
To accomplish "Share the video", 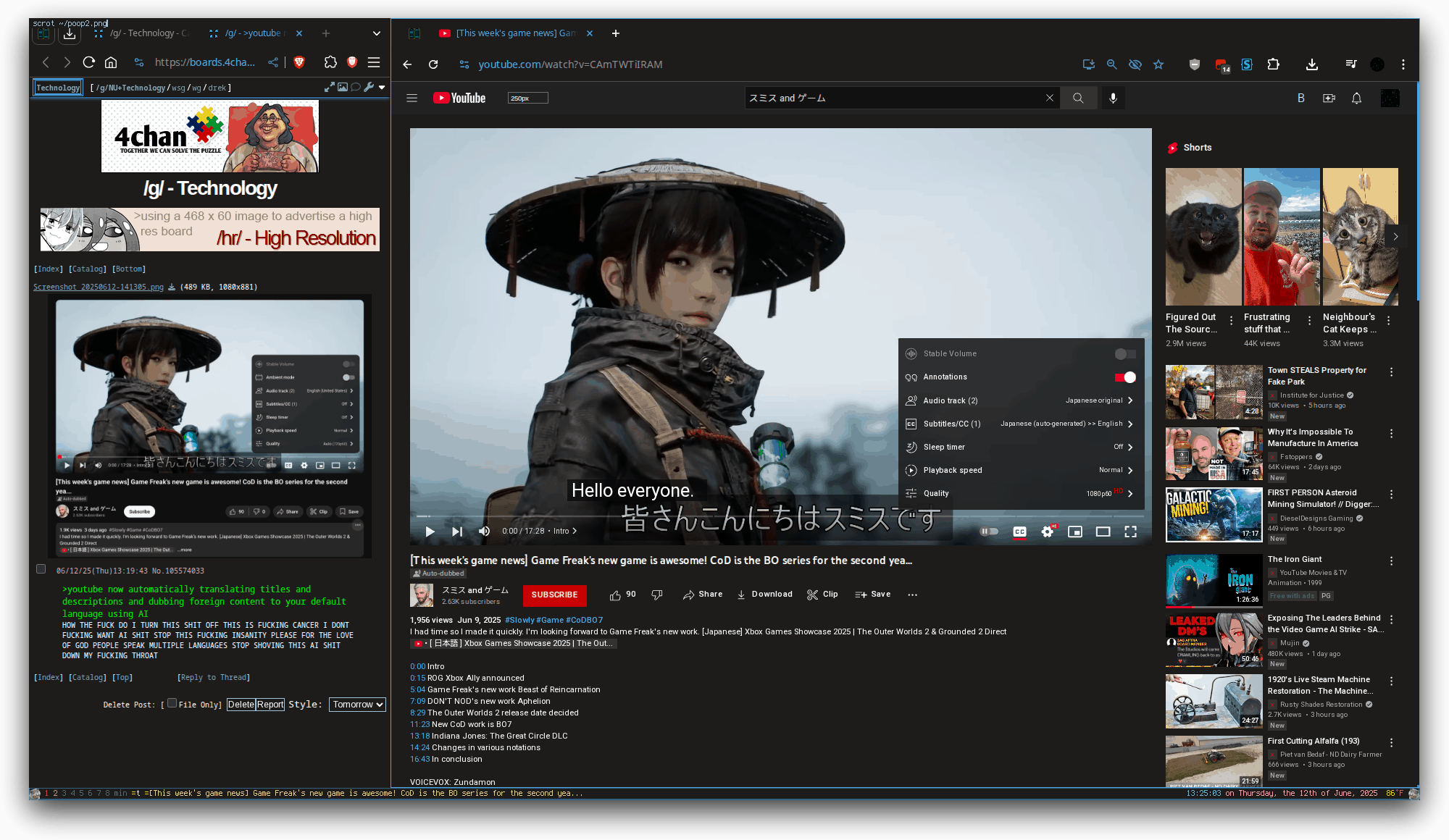I will click(703, 595).
